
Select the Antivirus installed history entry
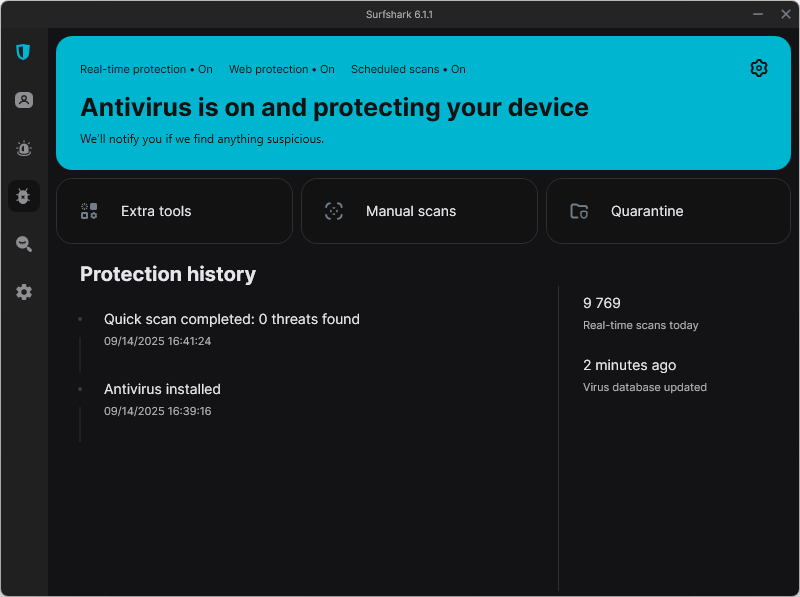point(162,390)
